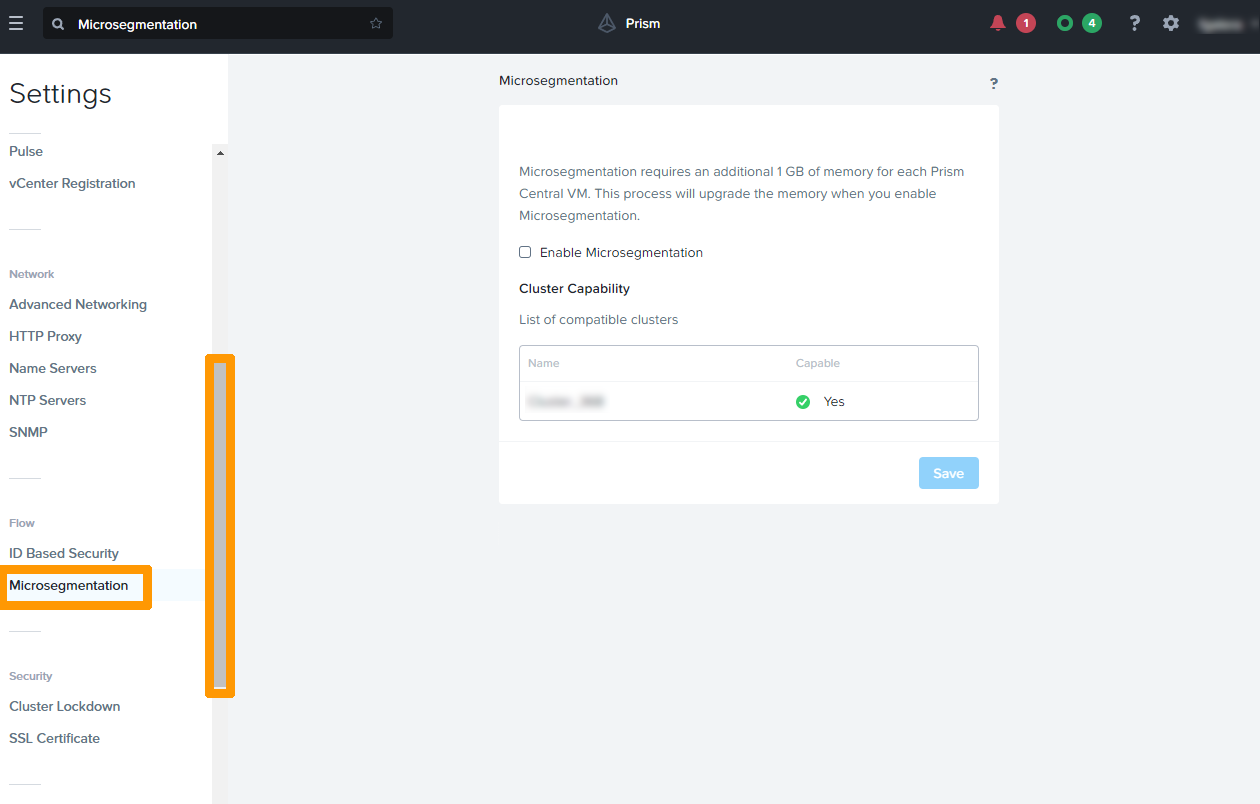
Task: Open alerts via red bell icon
Action: coord(997,23)
